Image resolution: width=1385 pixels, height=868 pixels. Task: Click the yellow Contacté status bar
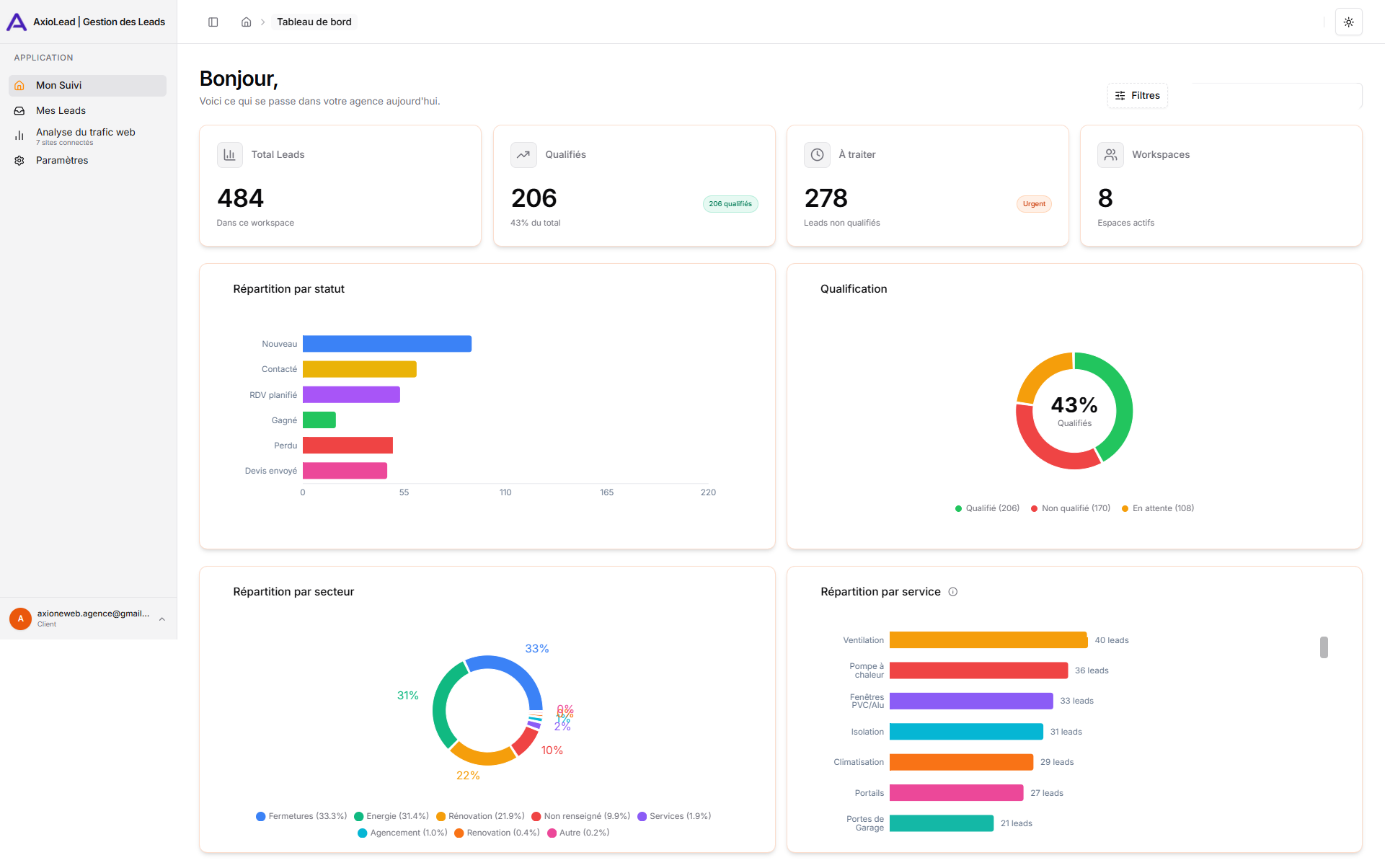359,369
